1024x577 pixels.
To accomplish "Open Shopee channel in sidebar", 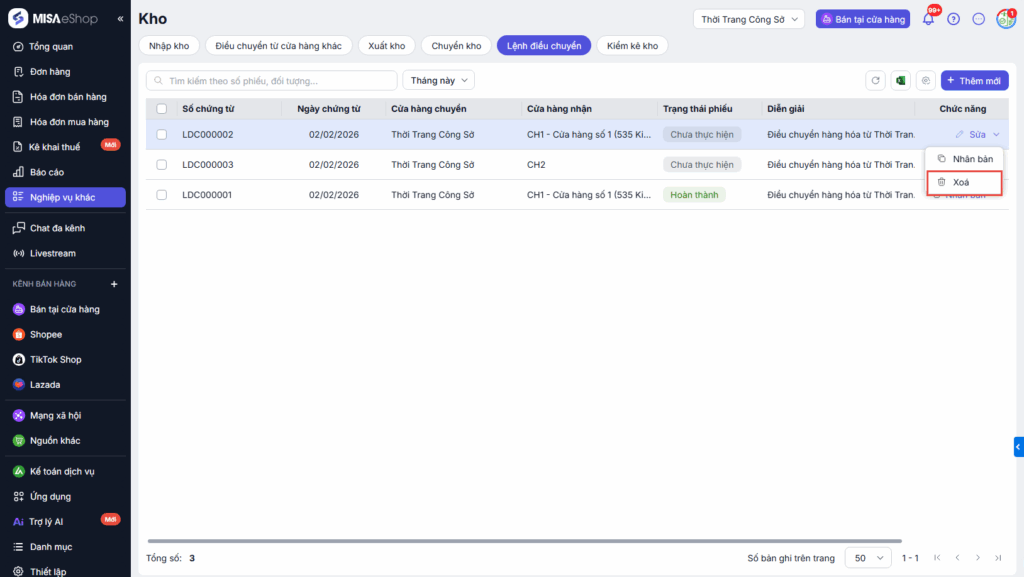I will [x=45, y=335].
